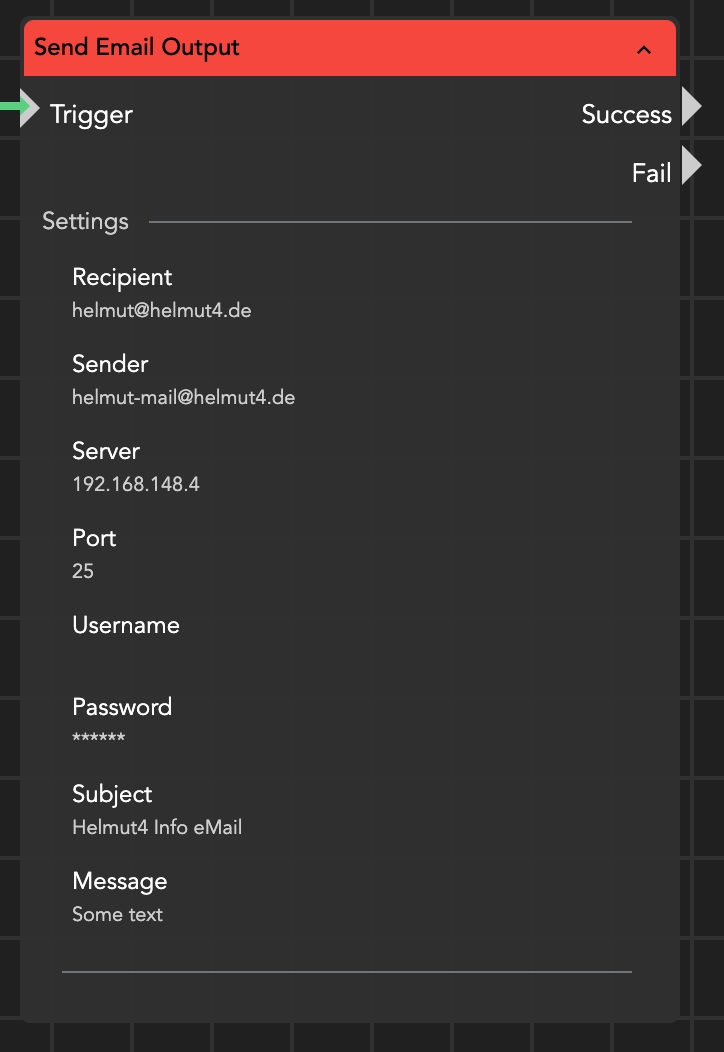Image resolution: width=724 pixels, height=1052 pixels.
Task: Click the Server value 192.168.148.4
Action: pyautogui.click(x=136, y=485)
